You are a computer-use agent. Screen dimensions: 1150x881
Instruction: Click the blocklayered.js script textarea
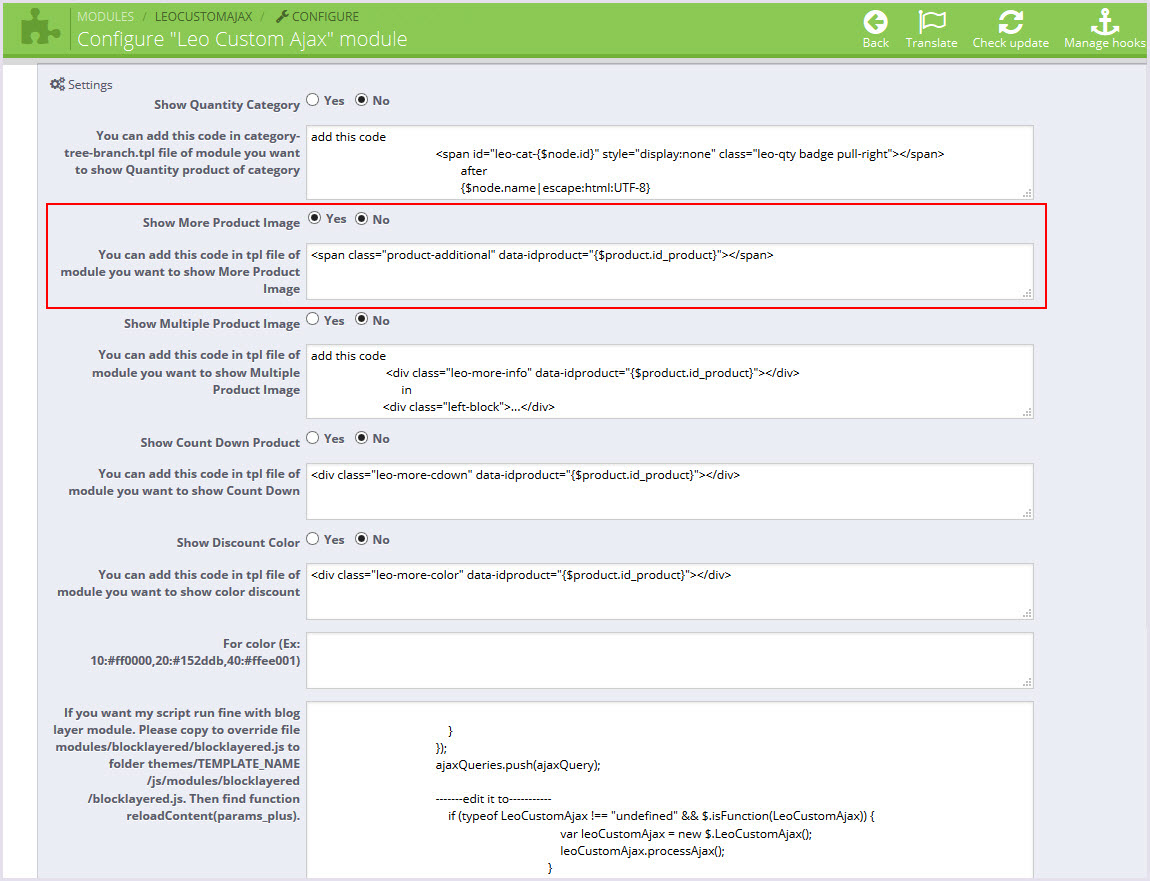pyautogui.click(x=670, y=789)
